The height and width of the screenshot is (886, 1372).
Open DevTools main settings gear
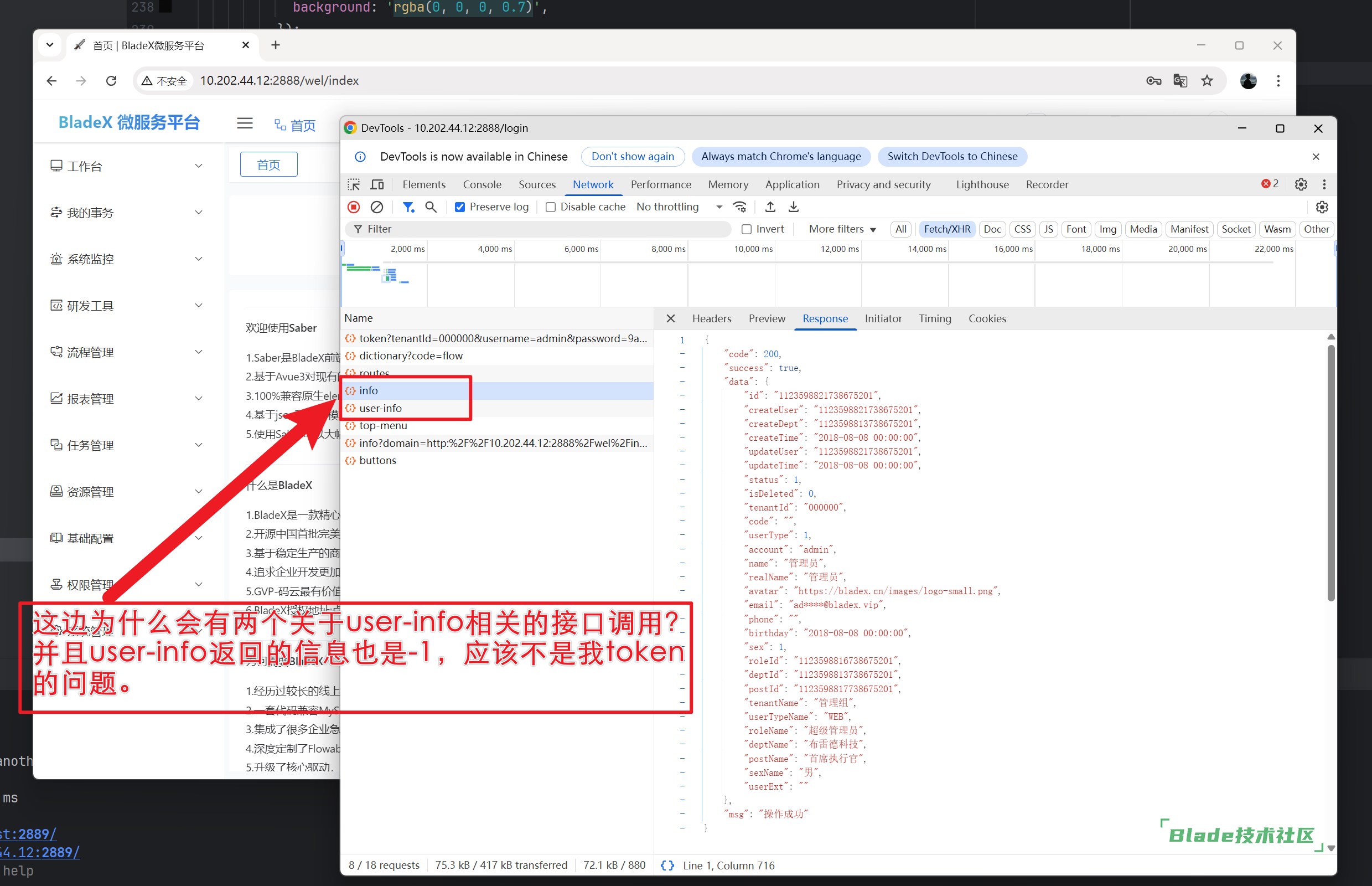[x=1301, y=185]
